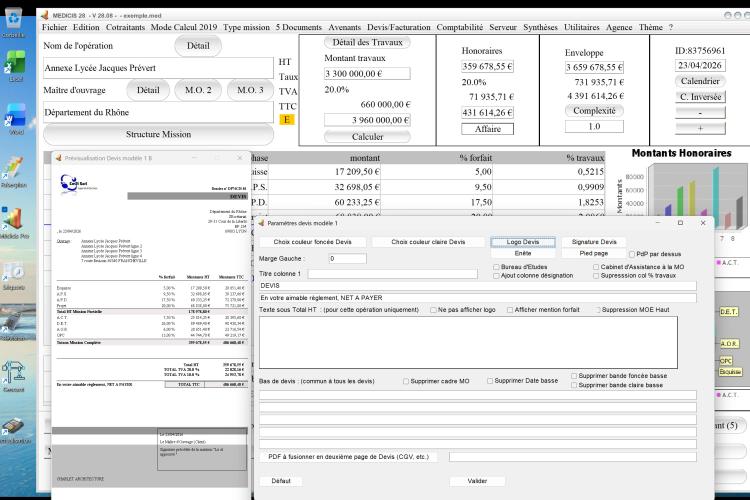Image resolution: width=750 pixels, height=500 pixels.
Task: Open the crane icon desktop shortcut
Action: [13, 377]
